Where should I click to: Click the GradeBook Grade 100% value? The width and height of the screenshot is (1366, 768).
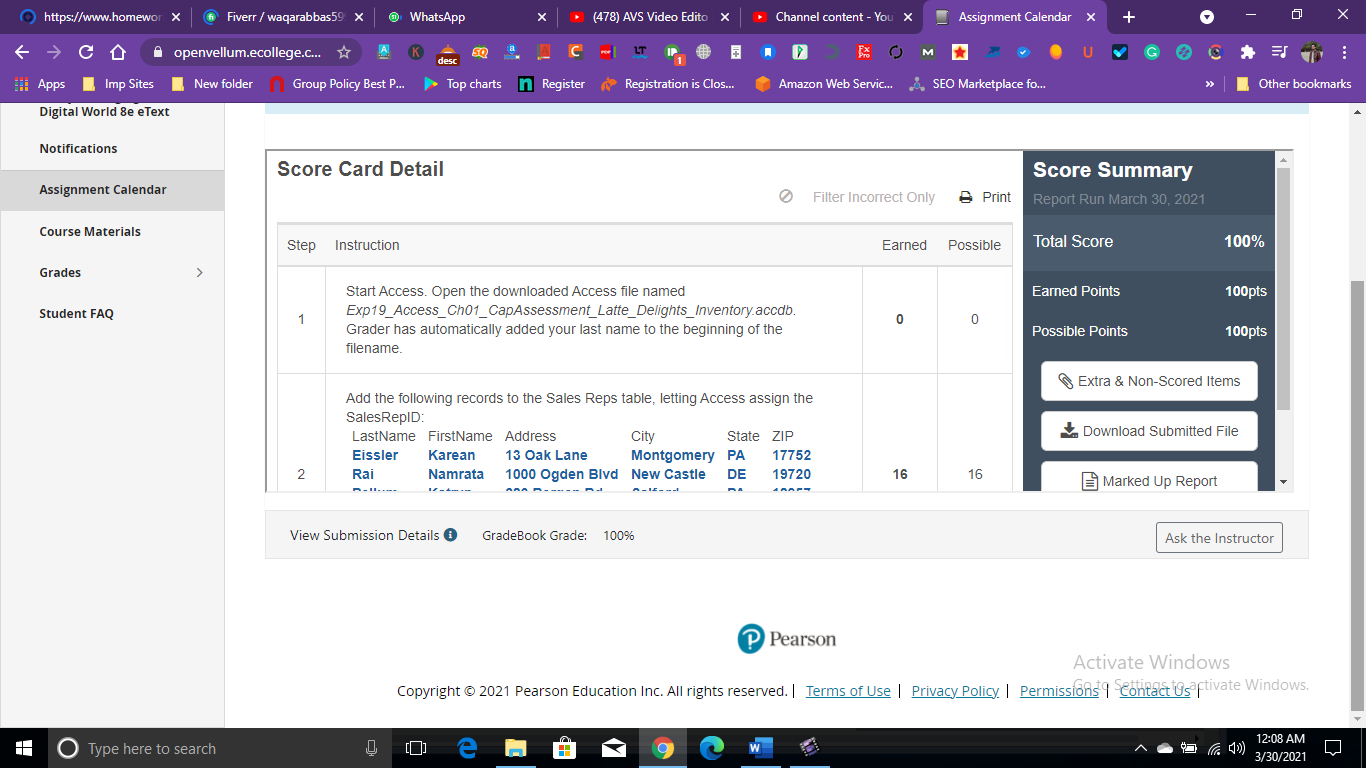[x=618, y=535]
